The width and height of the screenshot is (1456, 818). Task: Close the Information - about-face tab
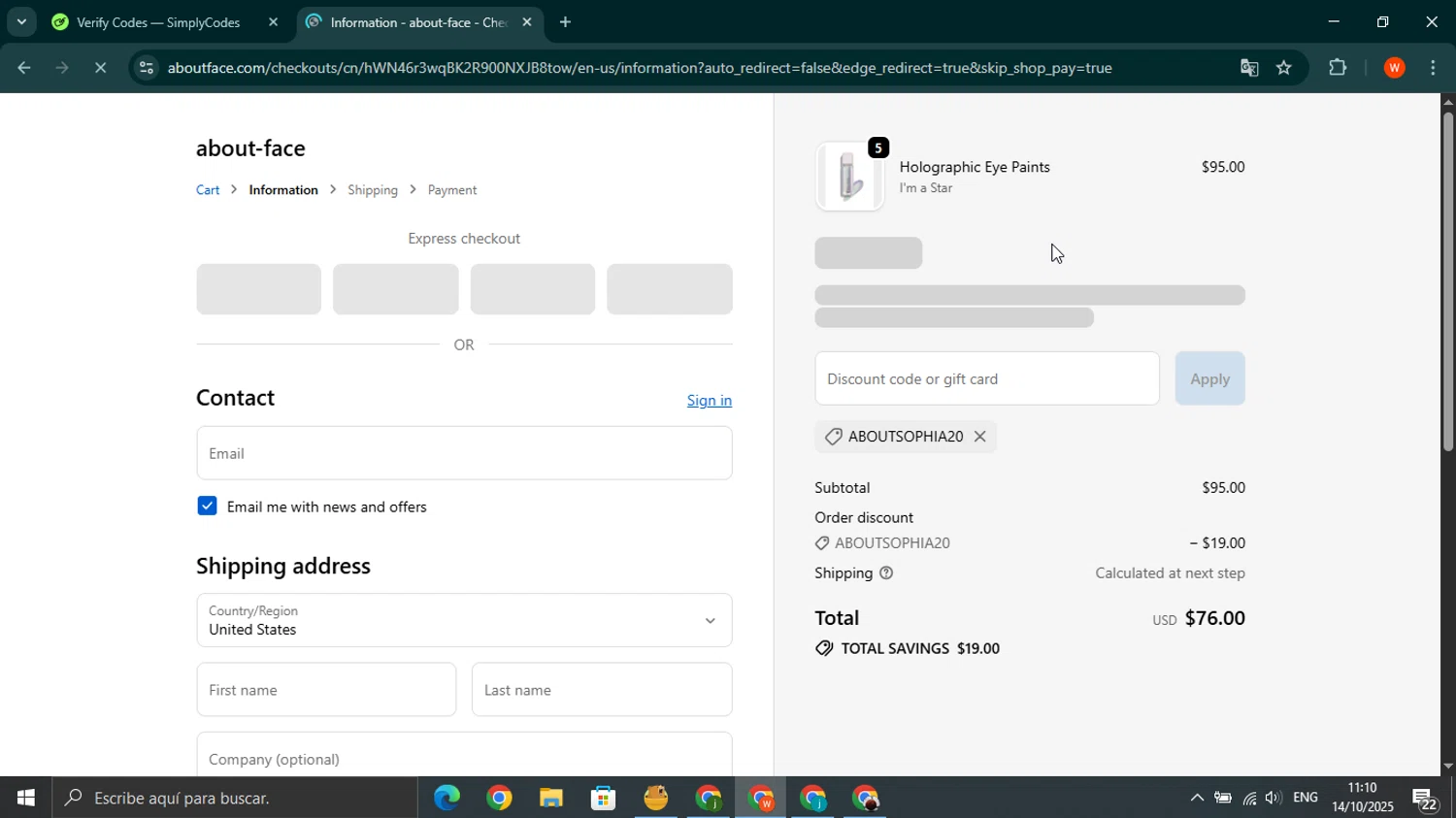tap(527, 22)
